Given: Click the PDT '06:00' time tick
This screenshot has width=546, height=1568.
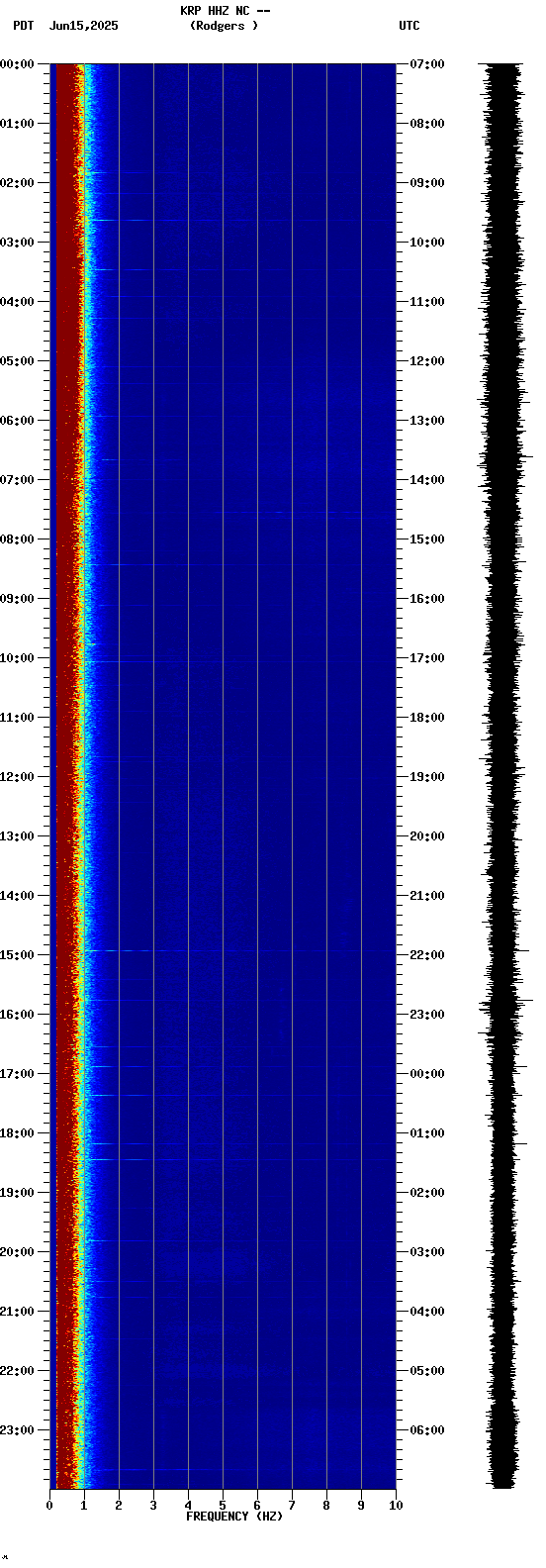Looking at the screenshot, I should pyautogui.click(x=17, y=421).
